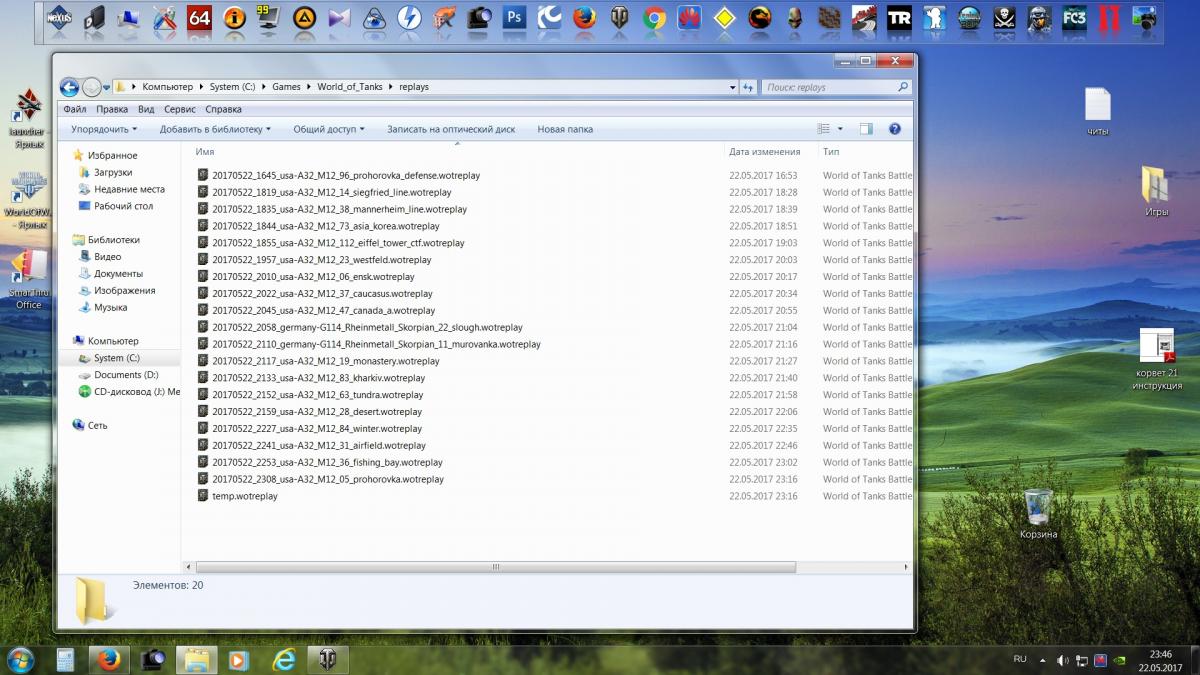Toggle the preview pane button

[x=866, y=129]
